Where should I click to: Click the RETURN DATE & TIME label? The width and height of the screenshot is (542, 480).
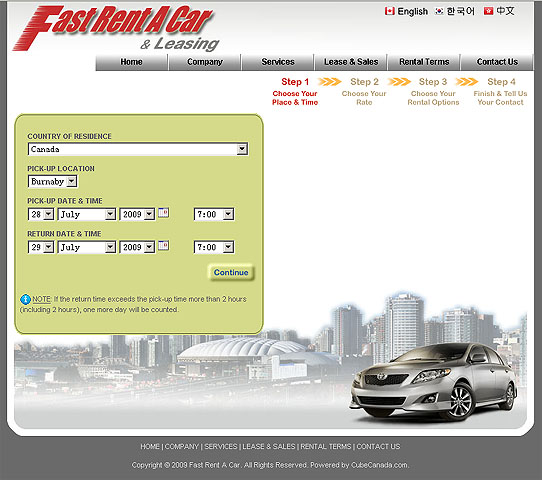click(64, 234)
